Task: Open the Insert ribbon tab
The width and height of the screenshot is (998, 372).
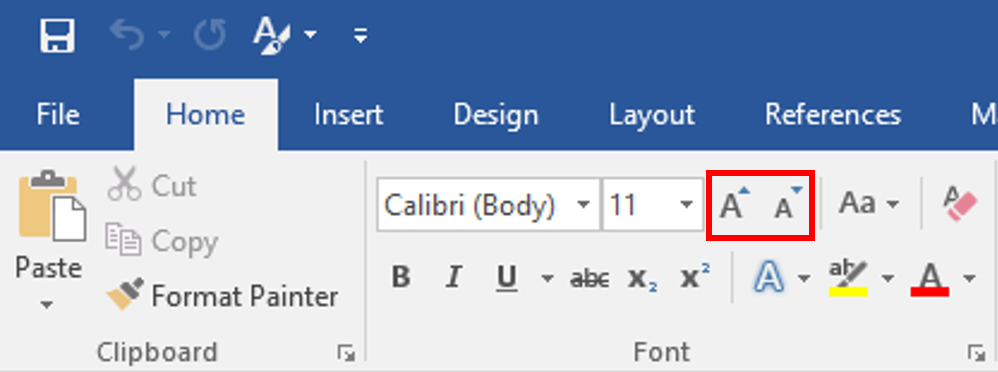Action: coord(348,115)
